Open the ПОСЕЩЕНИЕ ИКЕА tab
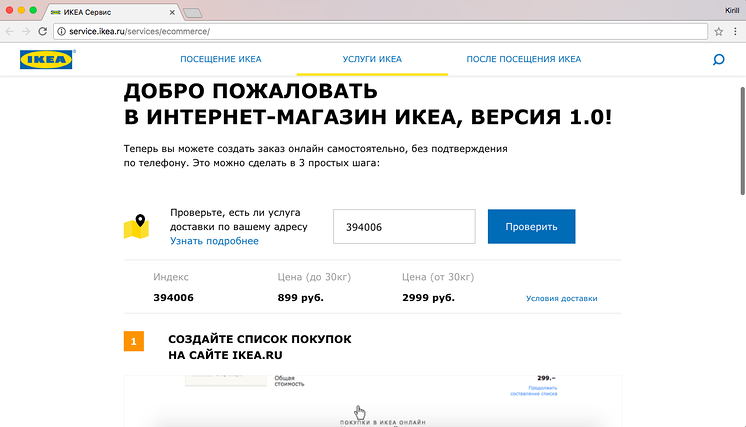Image resolution: width=746 pixels, height=427 pixels. (x=220, y=60)
